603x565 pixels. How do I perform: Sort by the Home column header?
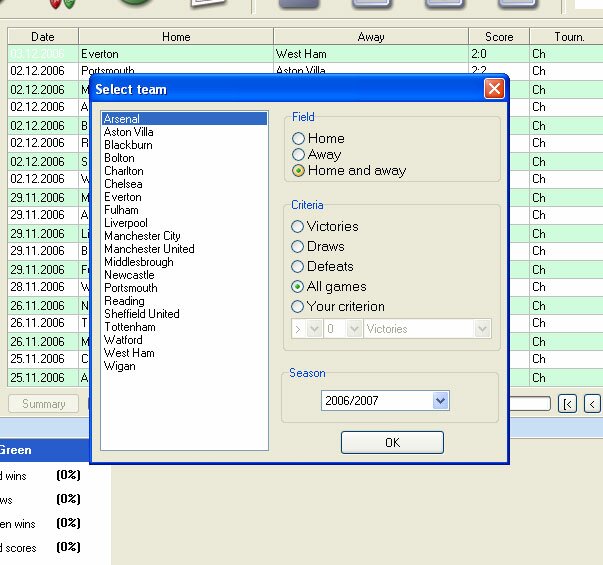176,37
